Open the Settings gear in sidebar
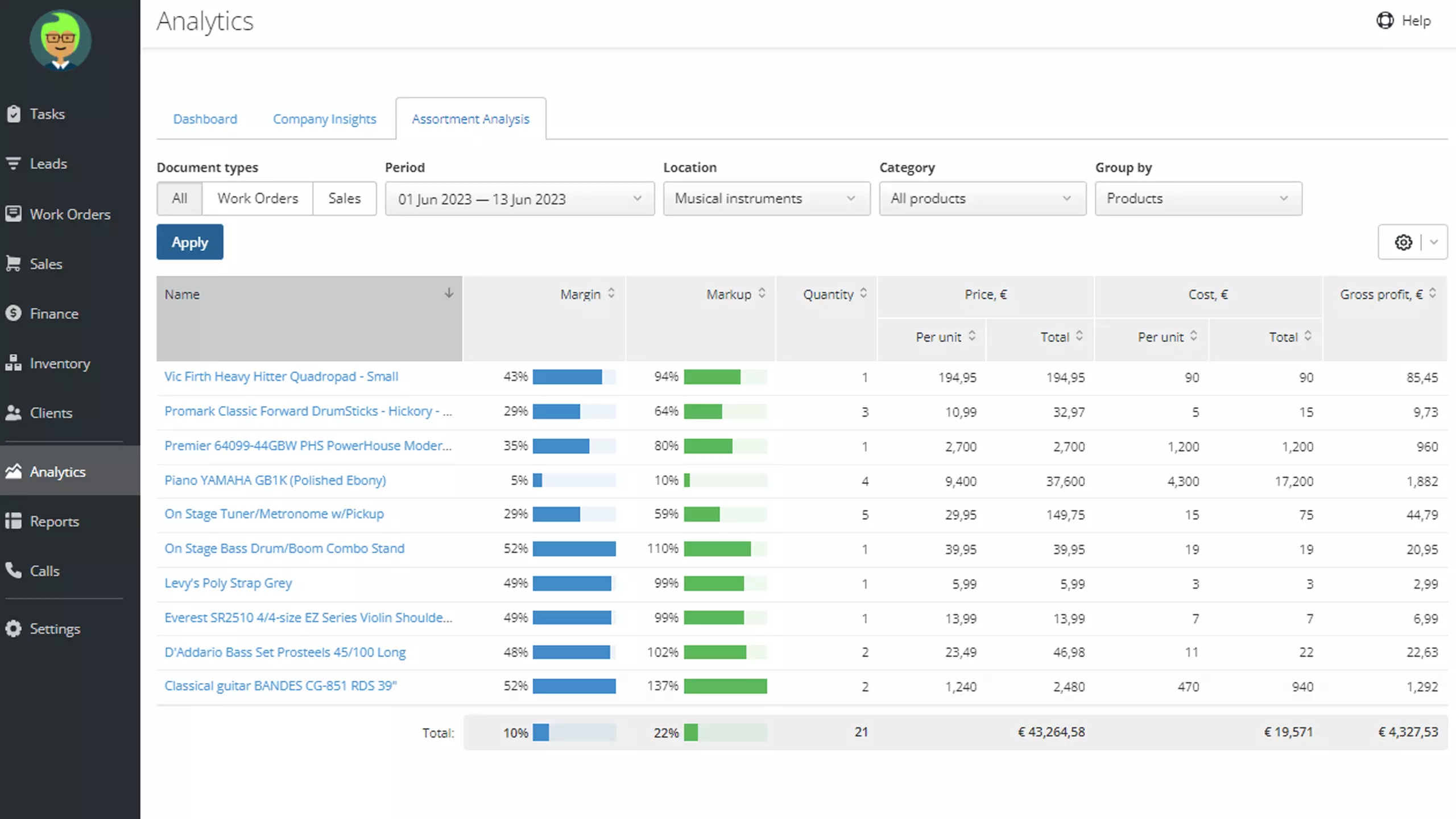Screen dimensions: 1456x819 point(14,628)
